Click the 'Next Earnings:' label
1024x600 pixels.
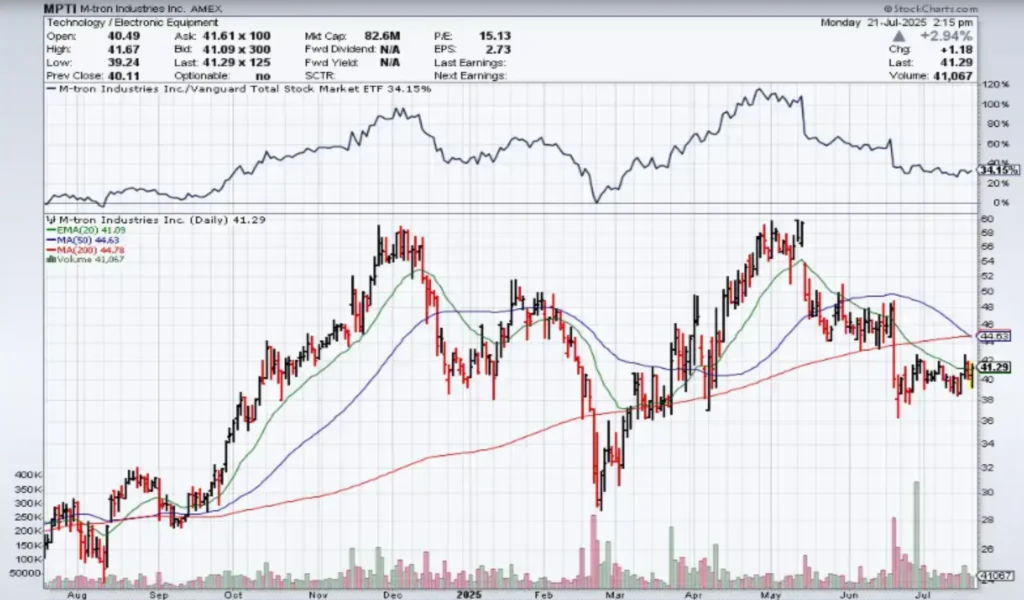(470, 76)
